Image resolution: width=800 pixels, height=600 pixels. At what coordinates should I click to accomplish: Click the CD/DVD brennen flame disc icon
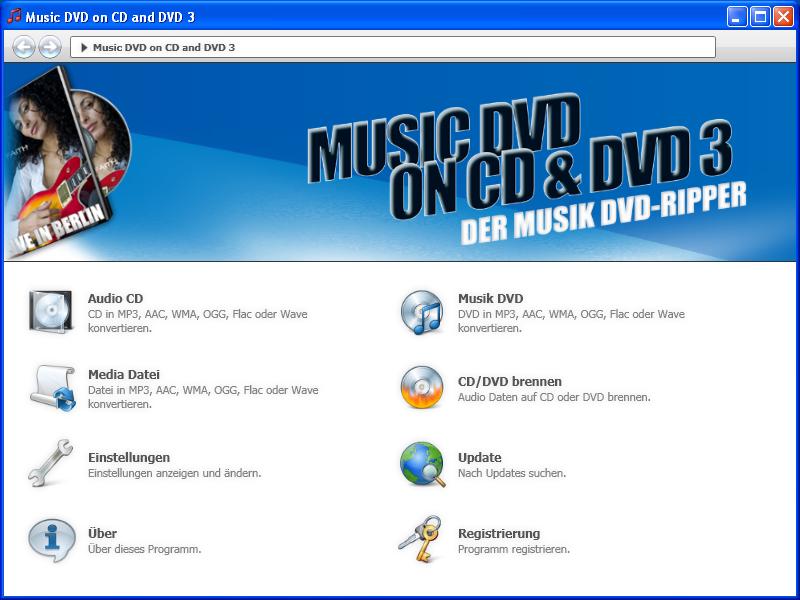point(421,388)
